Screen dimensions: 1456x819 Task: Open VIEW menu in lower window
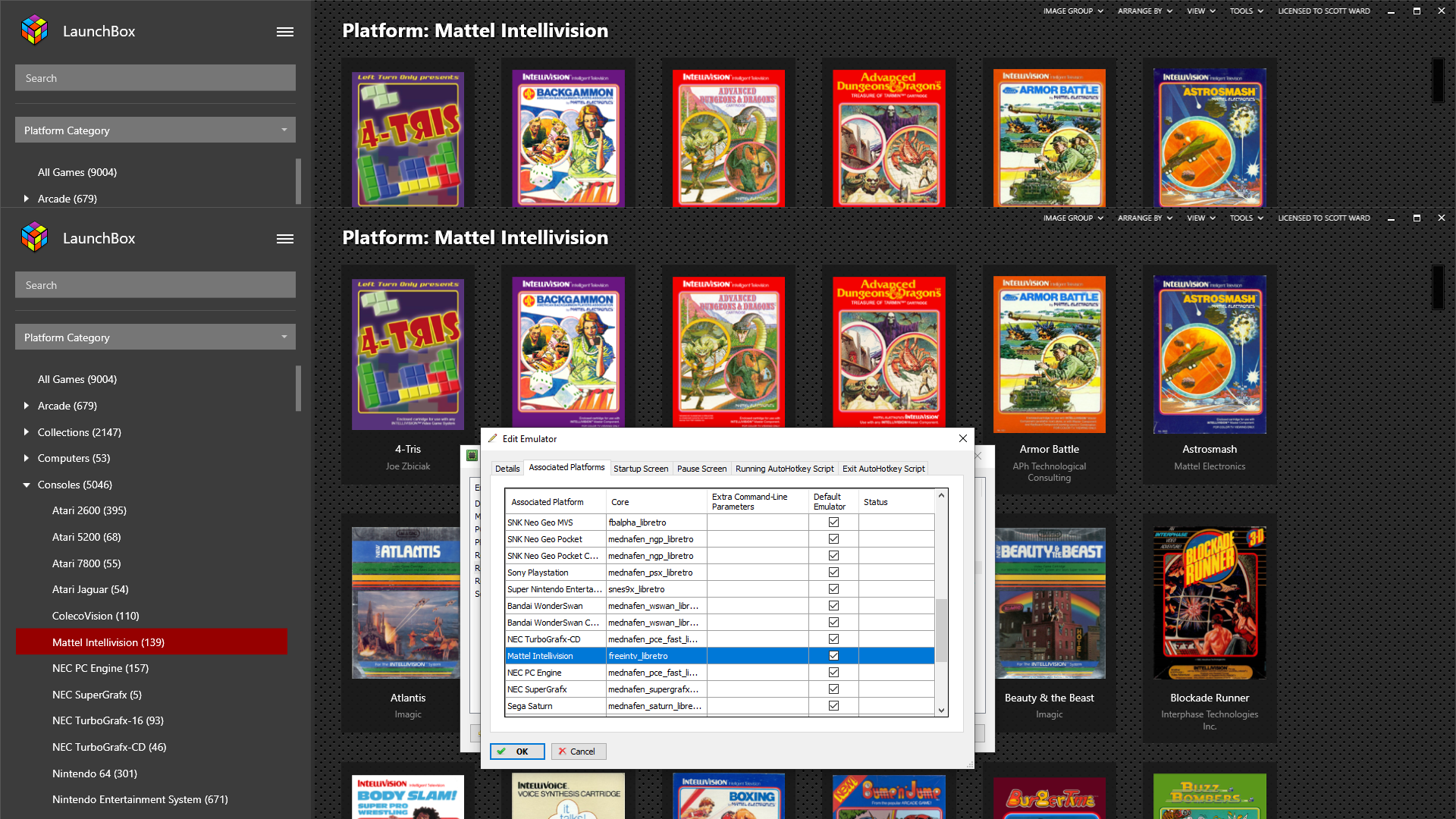1201,218
